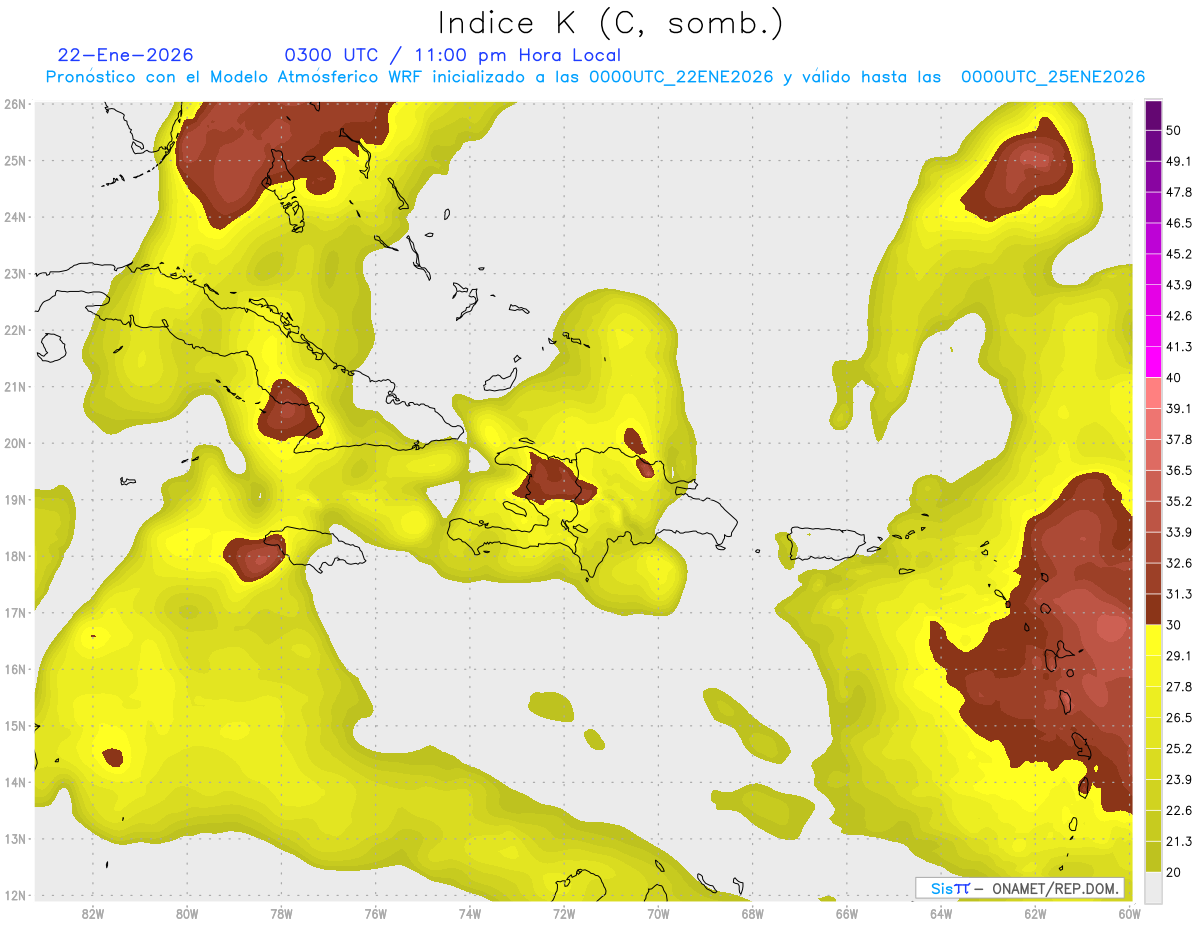This screenshot has width=1200, height=927.
Task: Click the colorbar value "41.3"
Action: click(1178, 347)
